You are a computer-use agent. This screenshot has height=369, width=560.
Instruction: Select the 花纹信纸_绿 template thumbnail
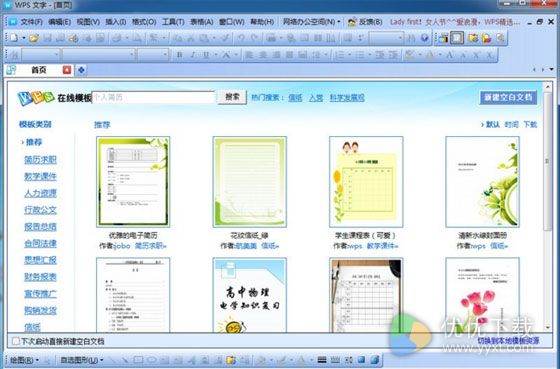tap(249, 181)
